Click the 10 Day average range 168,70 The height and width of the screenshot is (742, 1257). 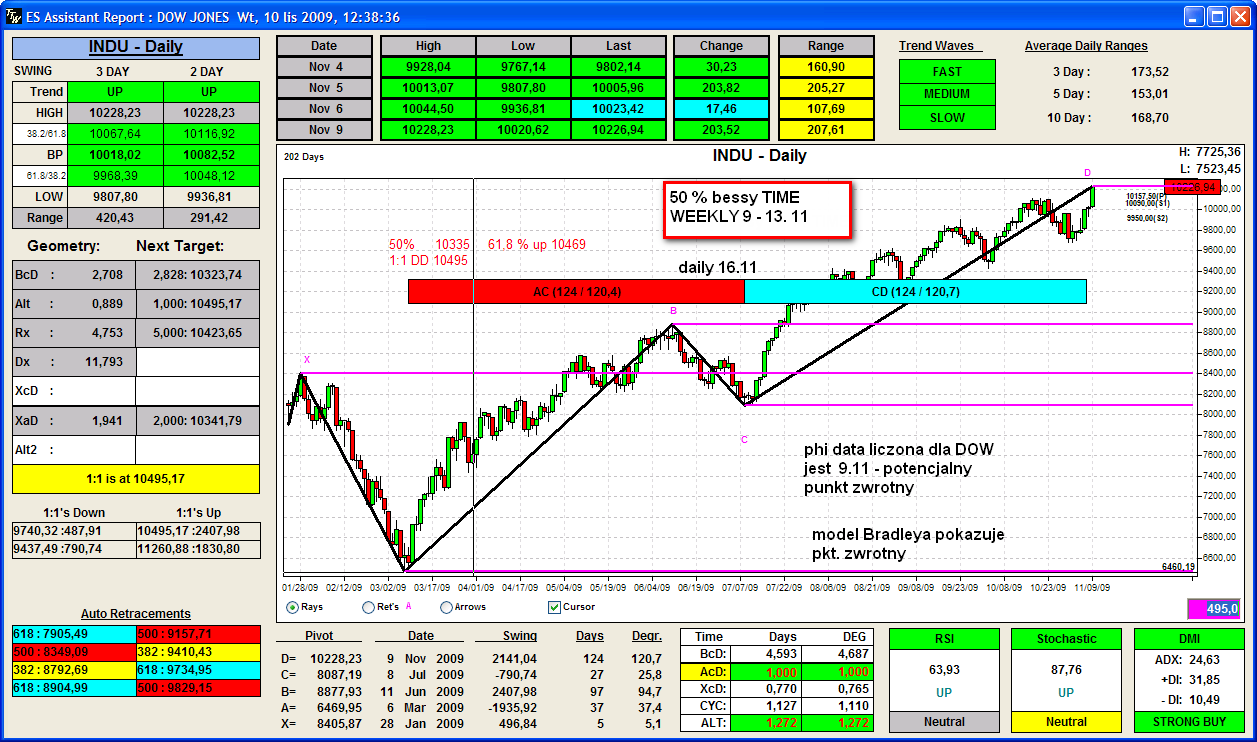[1149, 117]
